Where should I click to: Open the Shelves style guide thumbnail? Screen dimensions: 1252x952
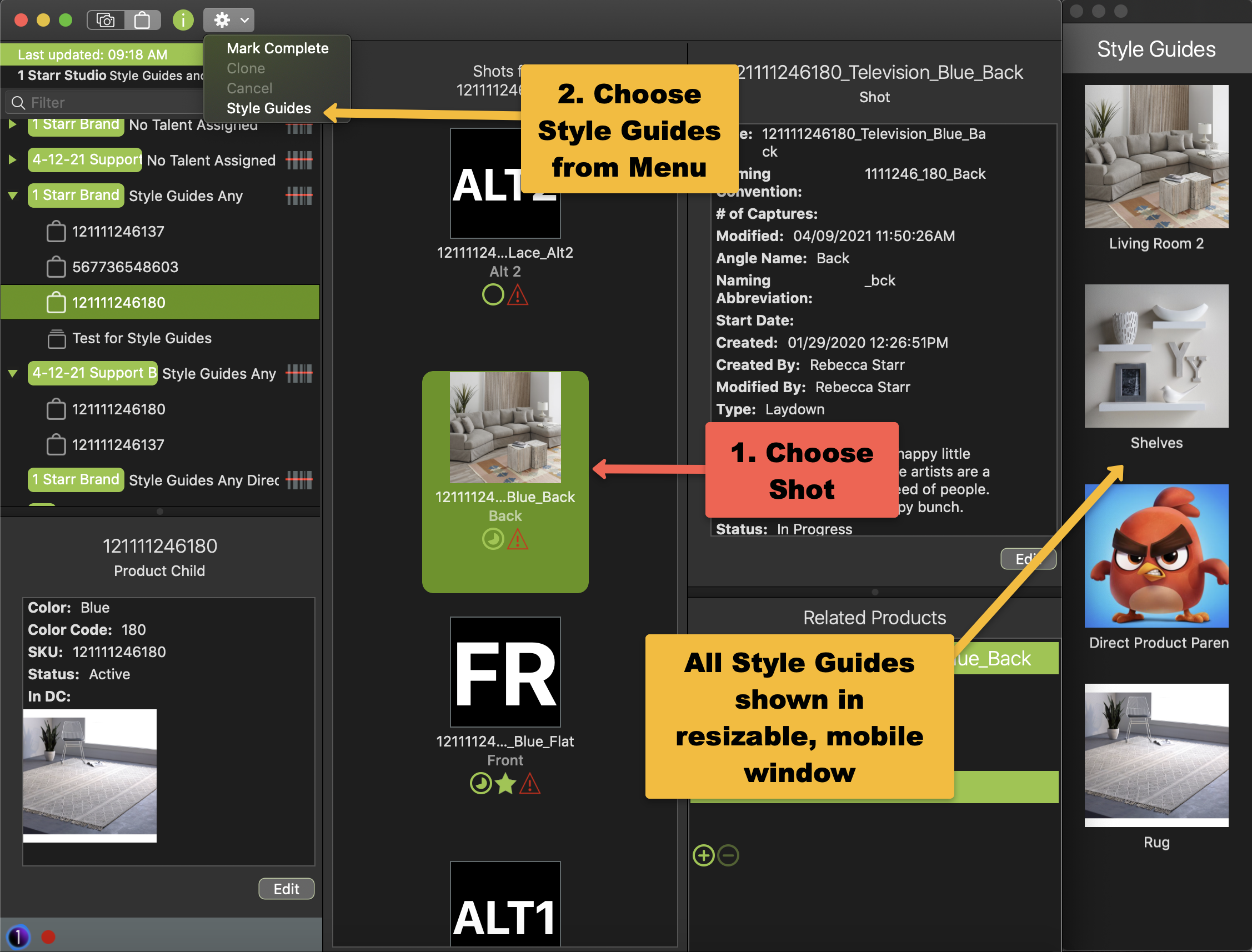(1156, 357)
